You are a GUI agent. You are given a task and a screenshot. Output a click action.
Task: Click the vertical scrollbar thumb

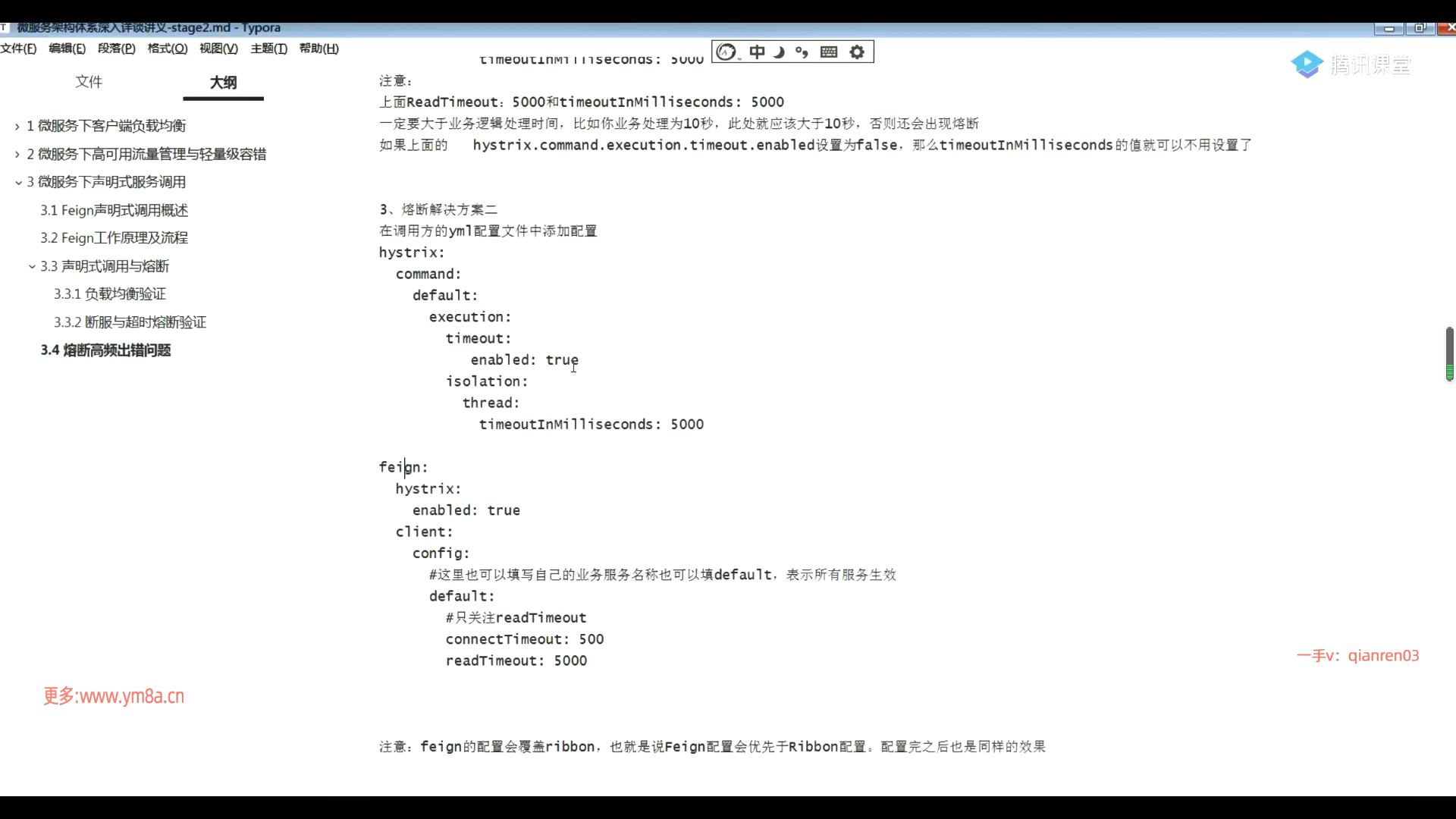pos(1449,353)
